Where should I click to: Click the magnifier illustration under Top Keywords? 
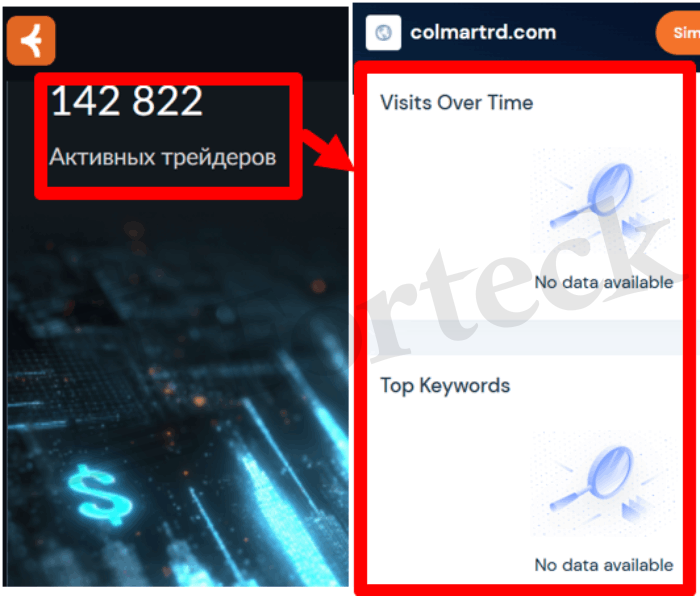click(603, 484)
